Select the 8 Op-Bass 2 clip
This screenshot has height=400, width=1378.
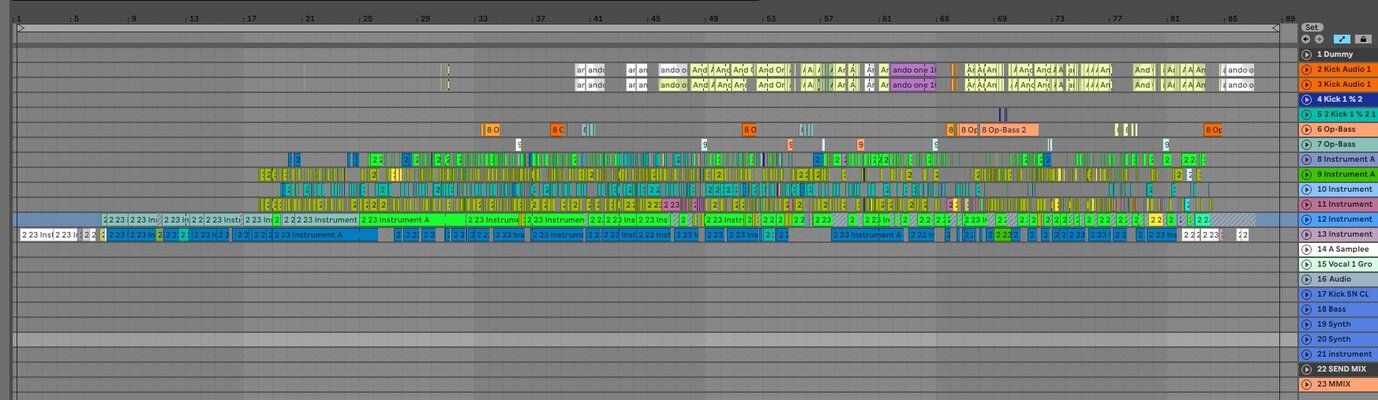coord(1009,130)
